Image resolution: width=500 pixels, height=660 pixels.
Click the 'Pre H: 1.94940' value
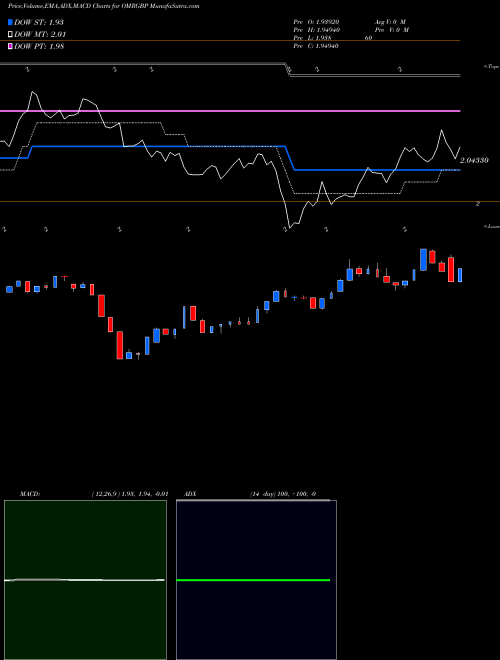pyautogui.click(x=316, y=30)
